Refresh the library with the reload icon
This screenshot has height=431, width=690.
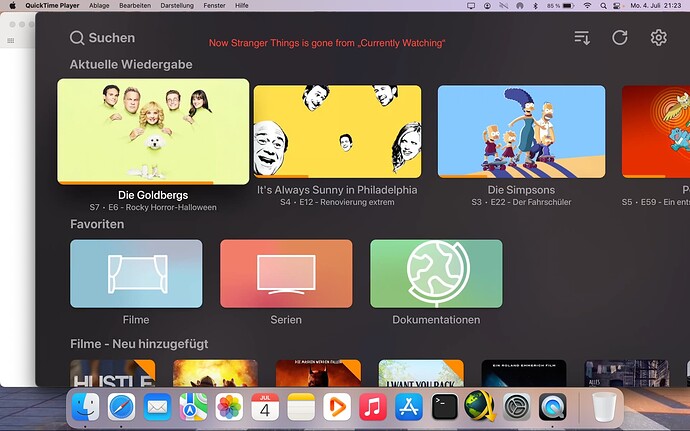620,37
